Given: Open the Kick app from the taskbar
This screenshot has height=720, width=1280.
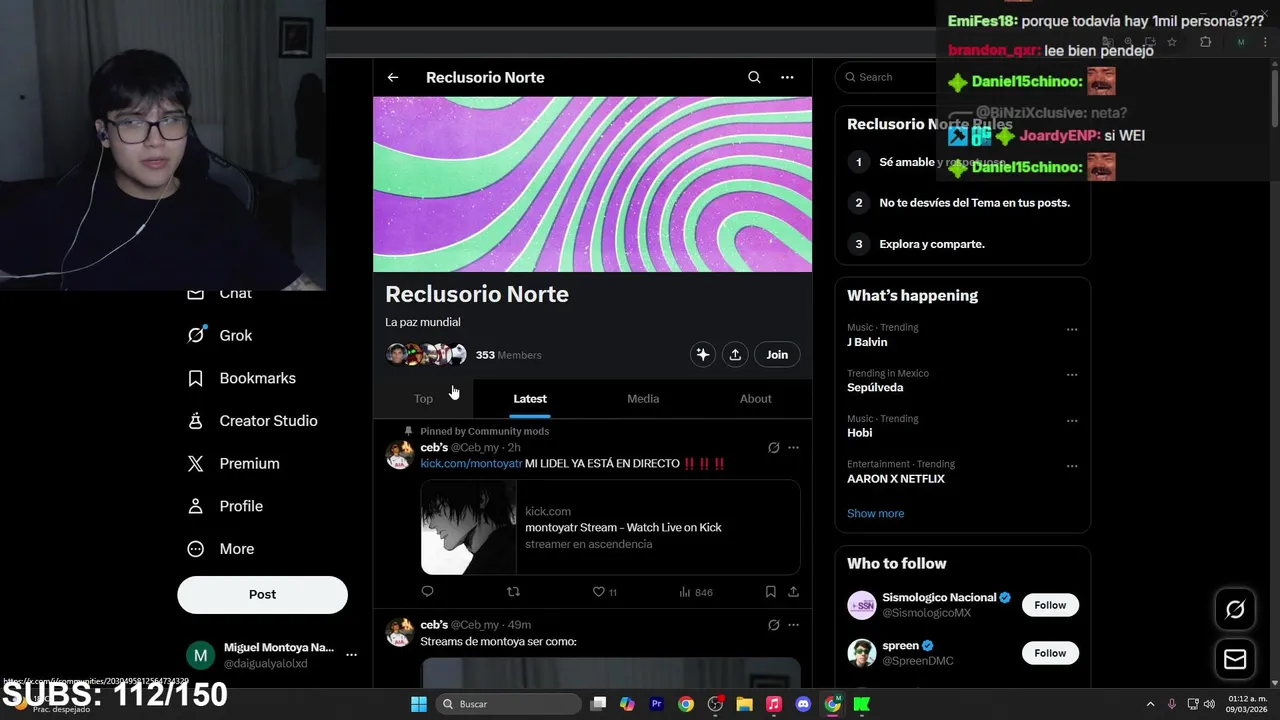Looking at the screenshot, I should [861, 704].
